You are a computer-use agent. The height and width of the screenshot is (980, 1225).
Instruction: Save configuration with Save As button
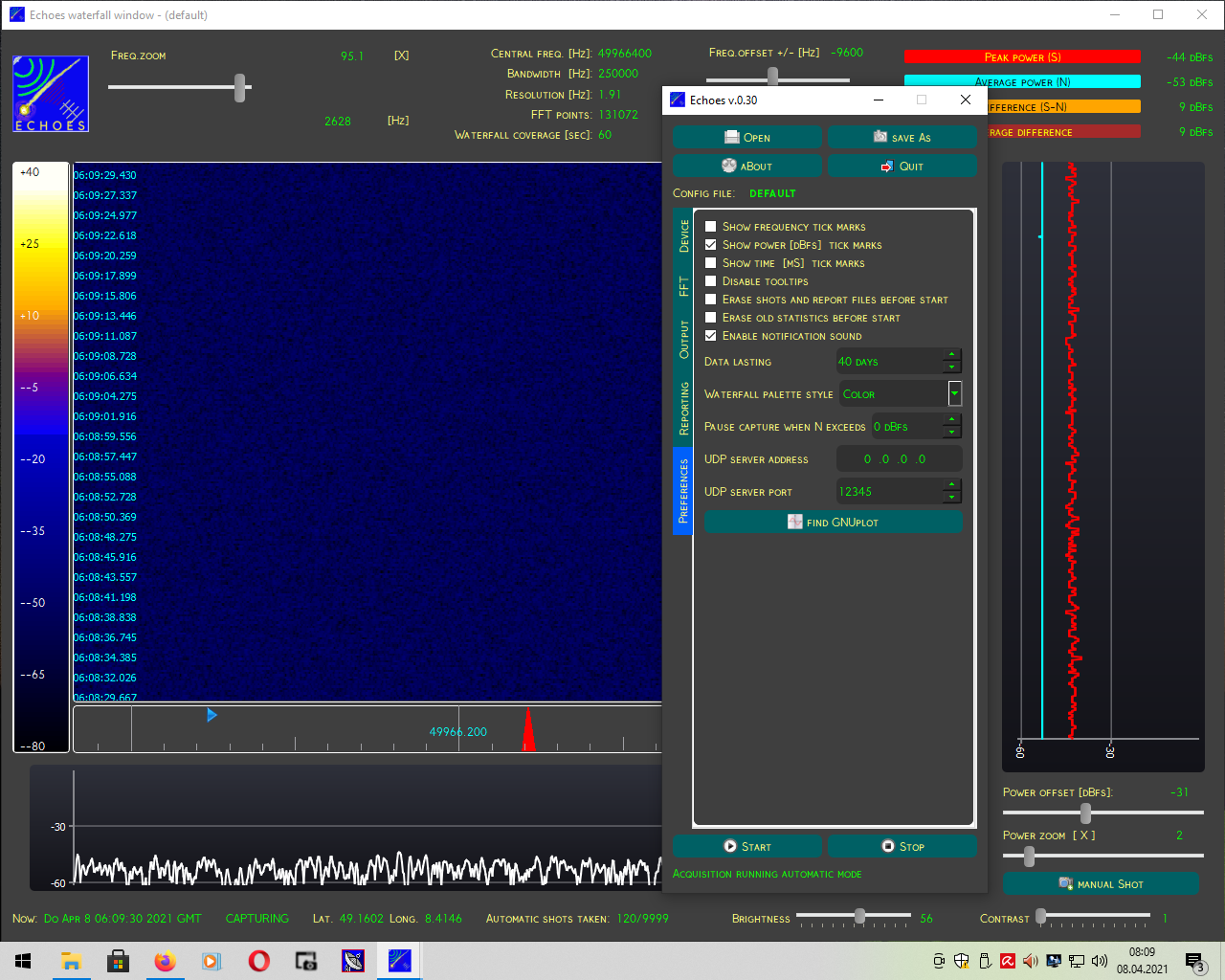[x=902, y=138]
